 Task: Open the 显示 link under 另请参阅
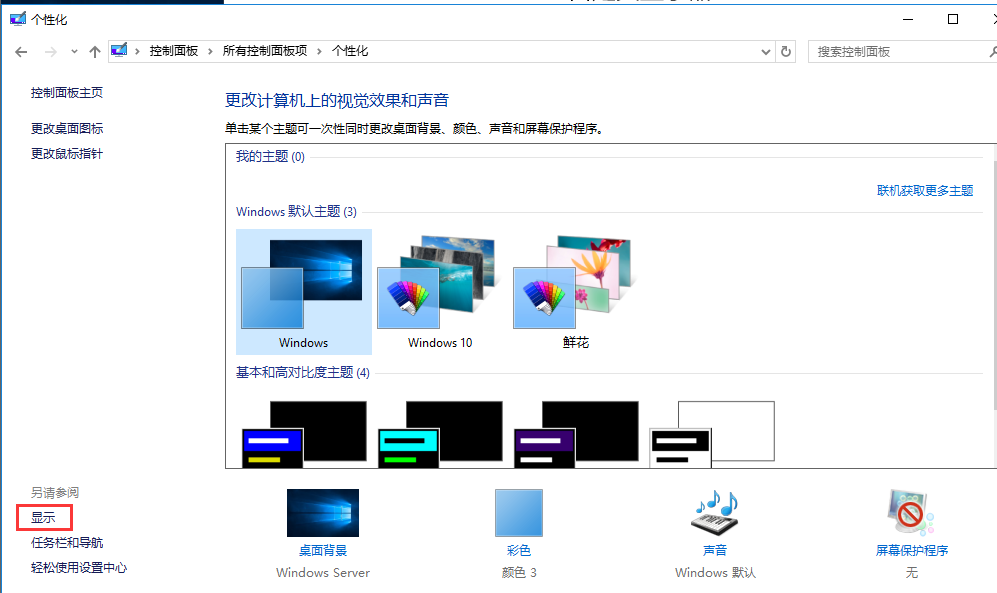43,517
